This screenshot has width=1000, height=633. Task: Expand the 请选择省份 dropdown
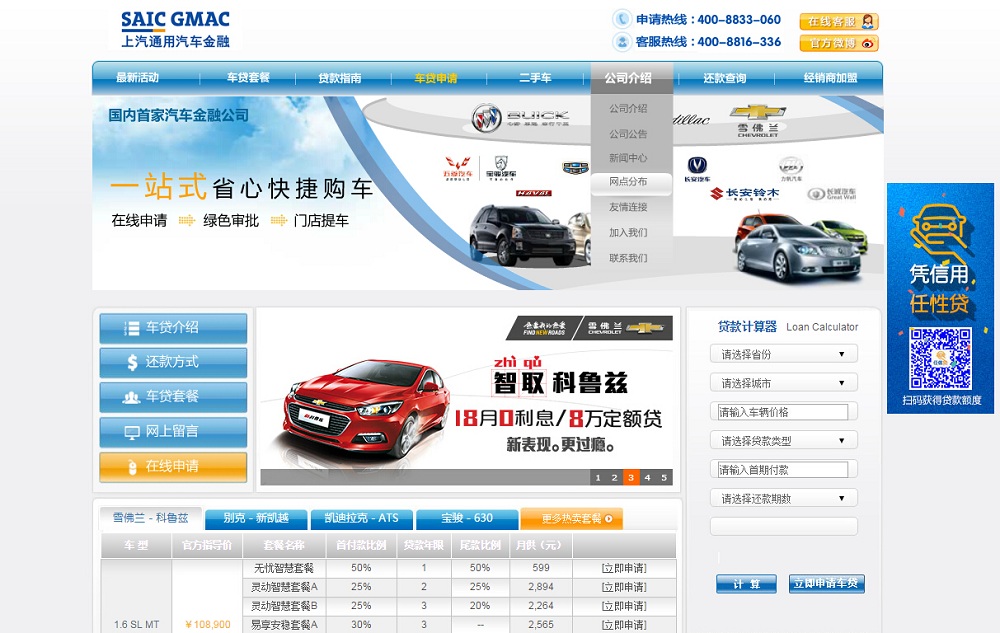point(784,354)
